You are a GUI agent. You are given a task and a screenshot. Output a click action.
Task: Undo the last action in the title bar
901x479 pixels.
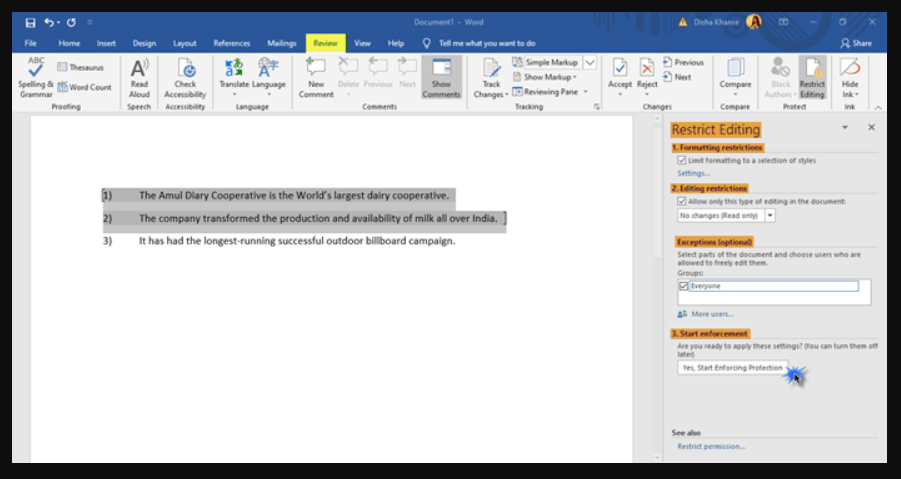[x=48, y=22]
